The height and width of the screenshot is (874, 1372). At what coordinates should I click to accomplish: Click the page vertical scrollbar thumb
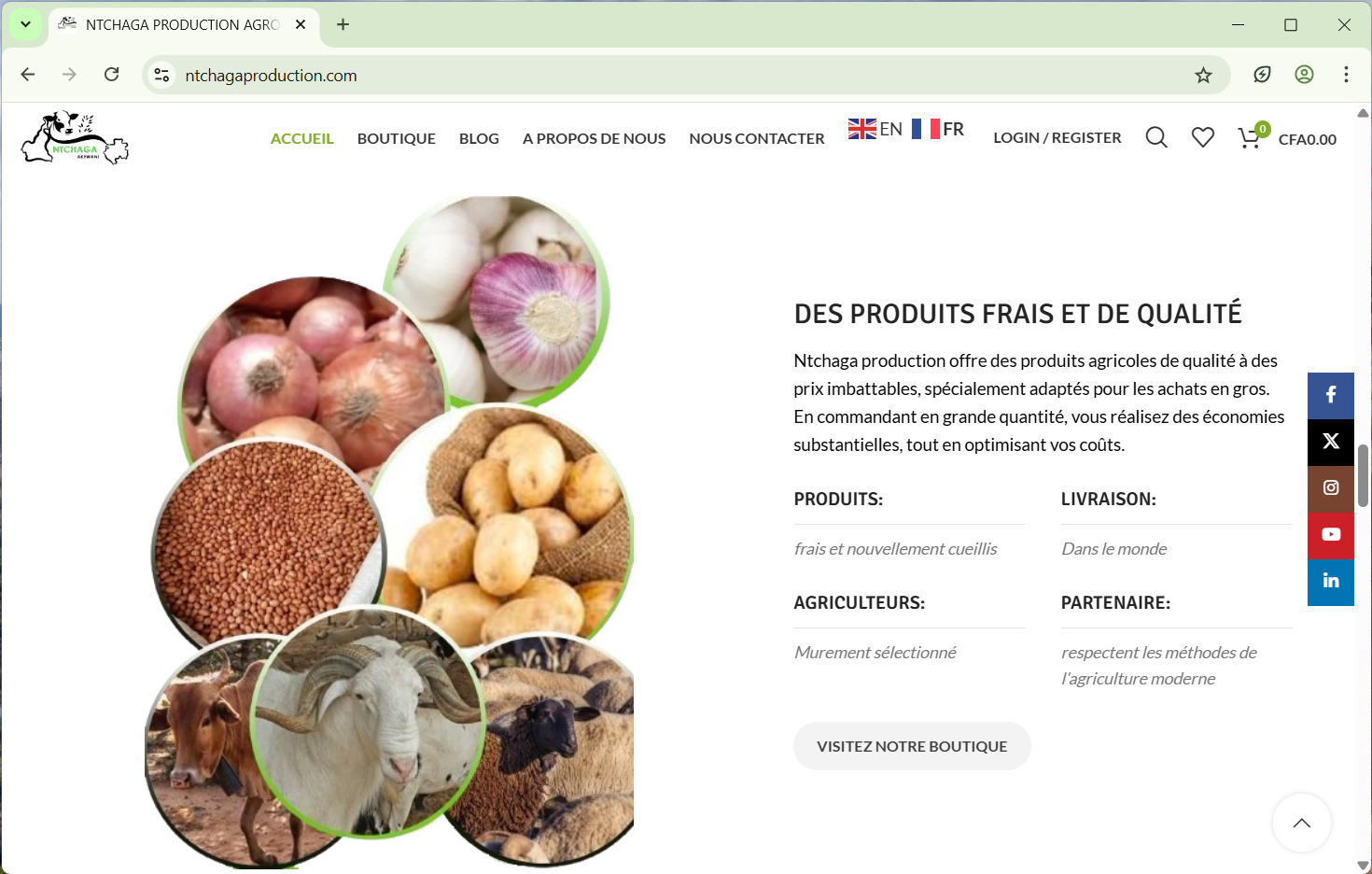pyautogui.click(x=1363, y=476)
